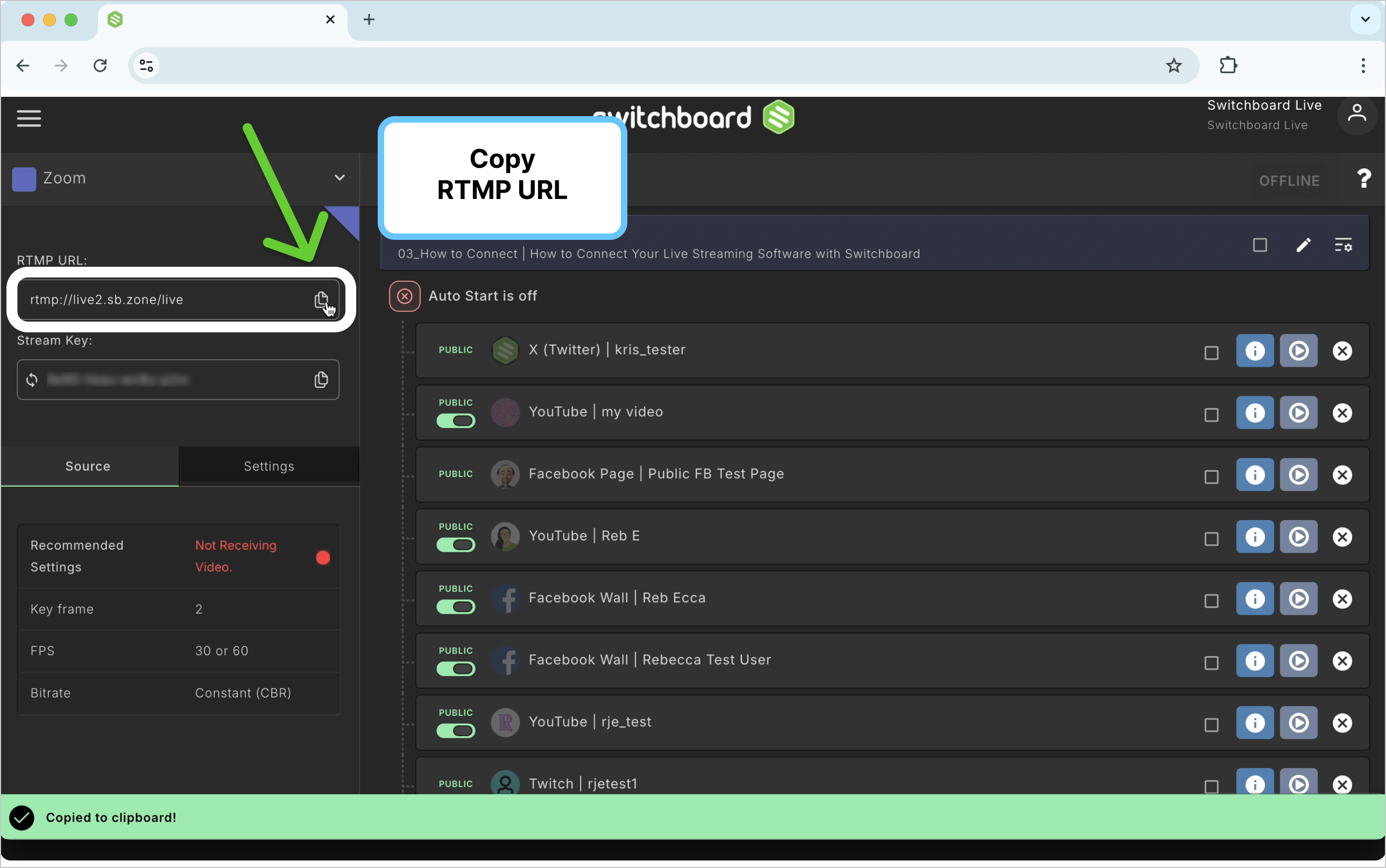
Task: Start streaming to Facebook Wall Reb Ecca
Action: click(1298, 599)
